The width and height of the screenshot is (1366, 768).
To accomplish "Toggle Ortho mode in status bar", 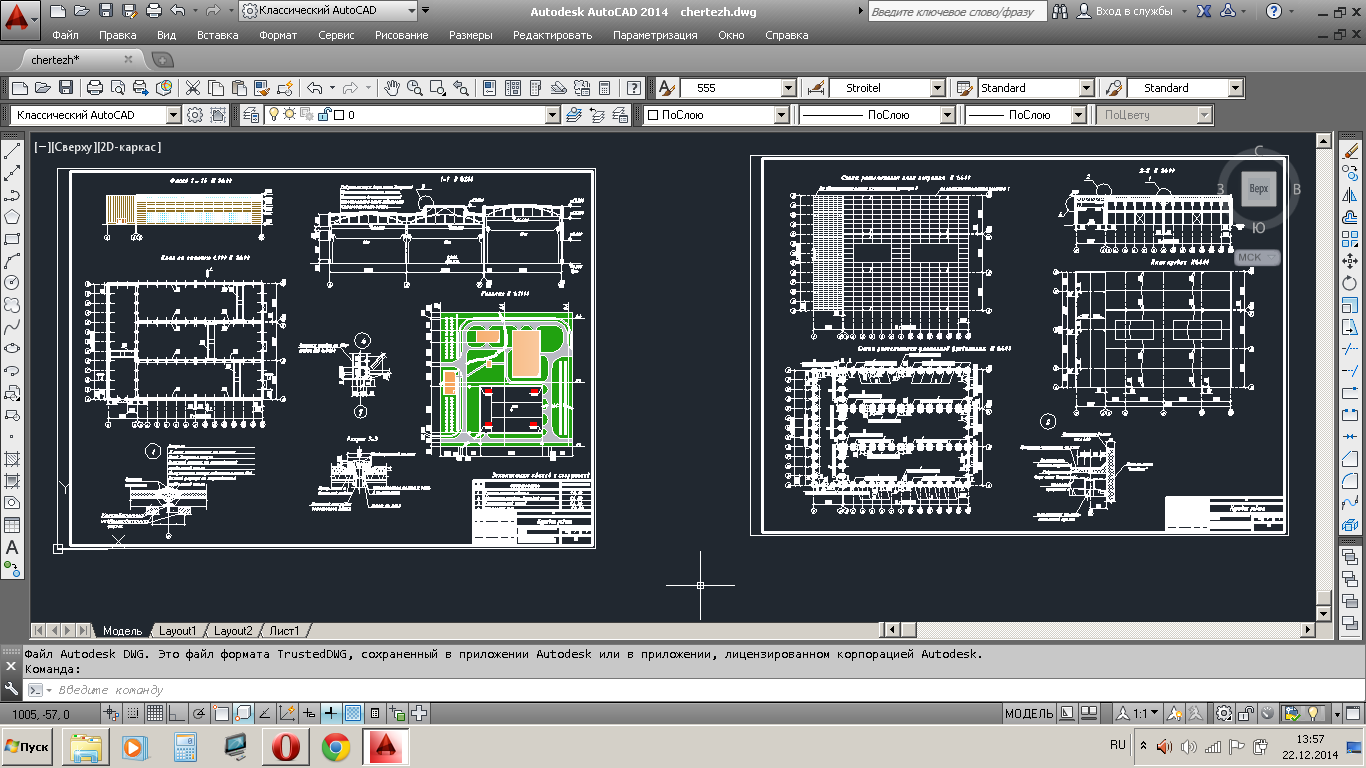I will pos(177,713).
